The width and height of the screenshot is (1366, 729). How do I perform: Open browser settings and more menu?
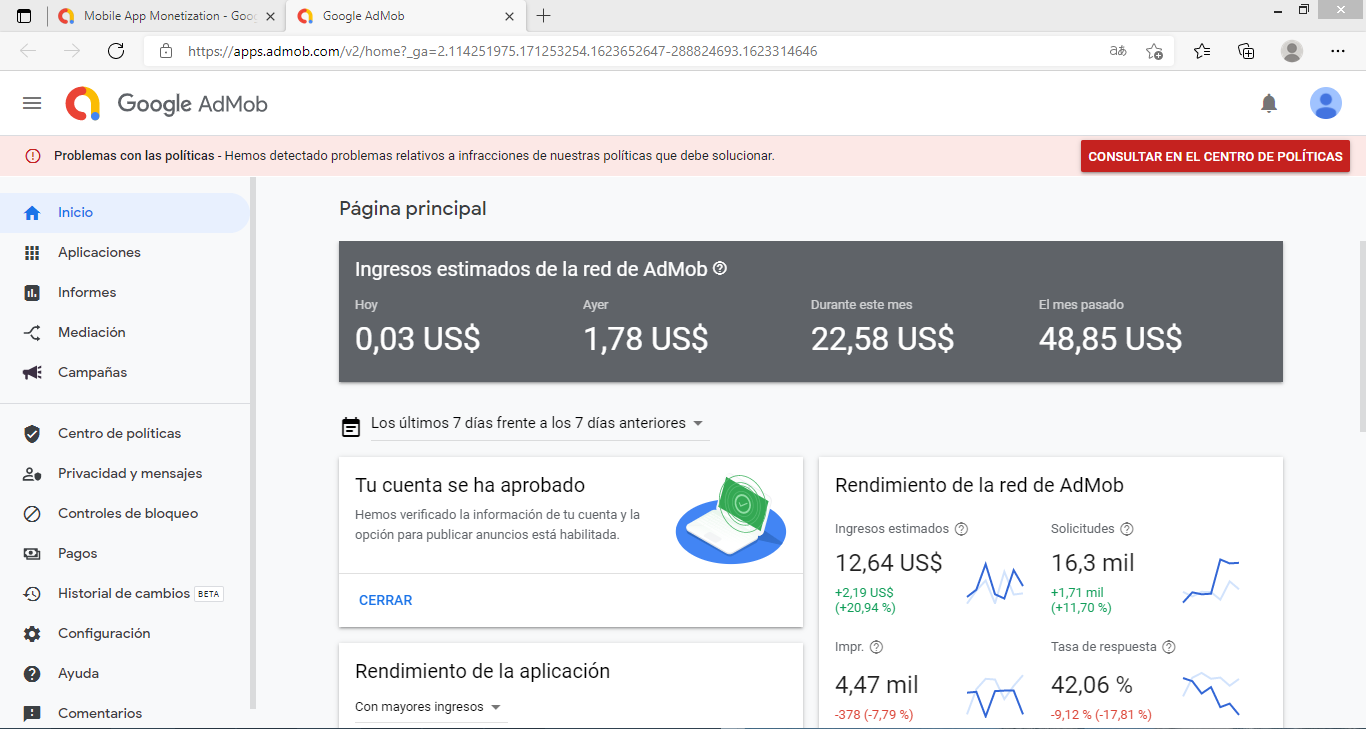[x=1338, y=51]
